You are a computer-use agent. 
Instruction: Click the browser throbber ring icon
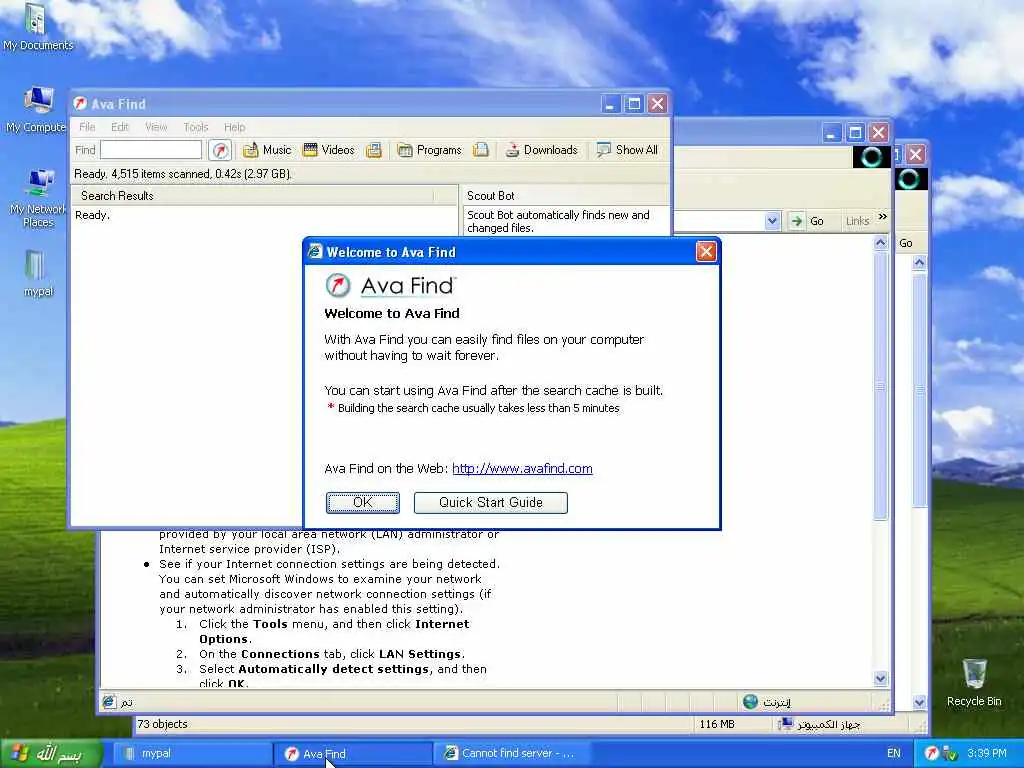tap(871, 157)
